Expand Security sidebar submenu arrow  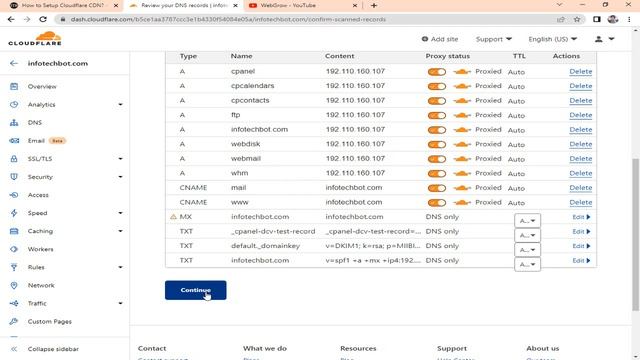(120, 177)
